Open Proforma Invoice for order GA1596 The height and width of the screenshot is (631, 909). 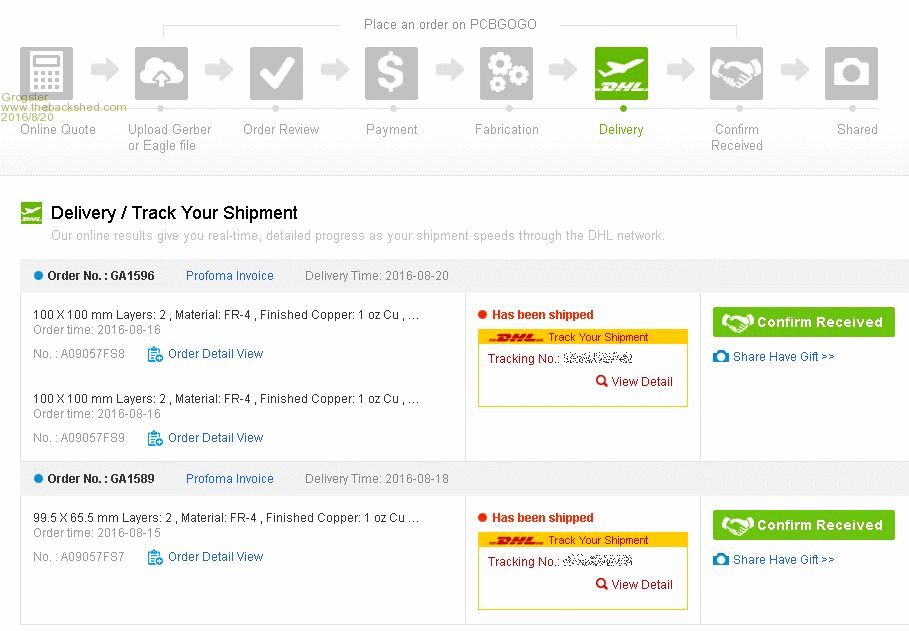click(229, 276)
